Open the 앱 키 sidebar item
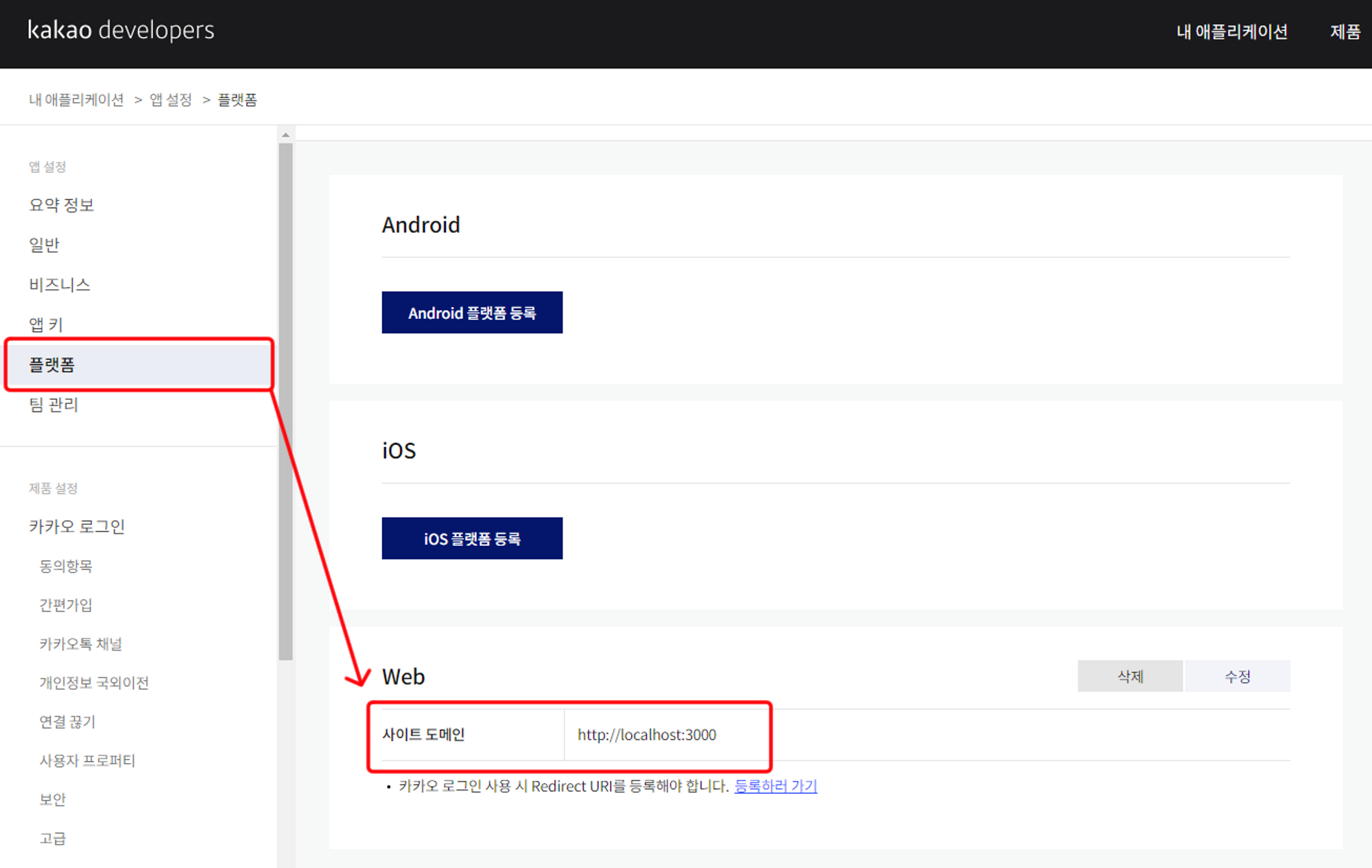 point(46,324)
